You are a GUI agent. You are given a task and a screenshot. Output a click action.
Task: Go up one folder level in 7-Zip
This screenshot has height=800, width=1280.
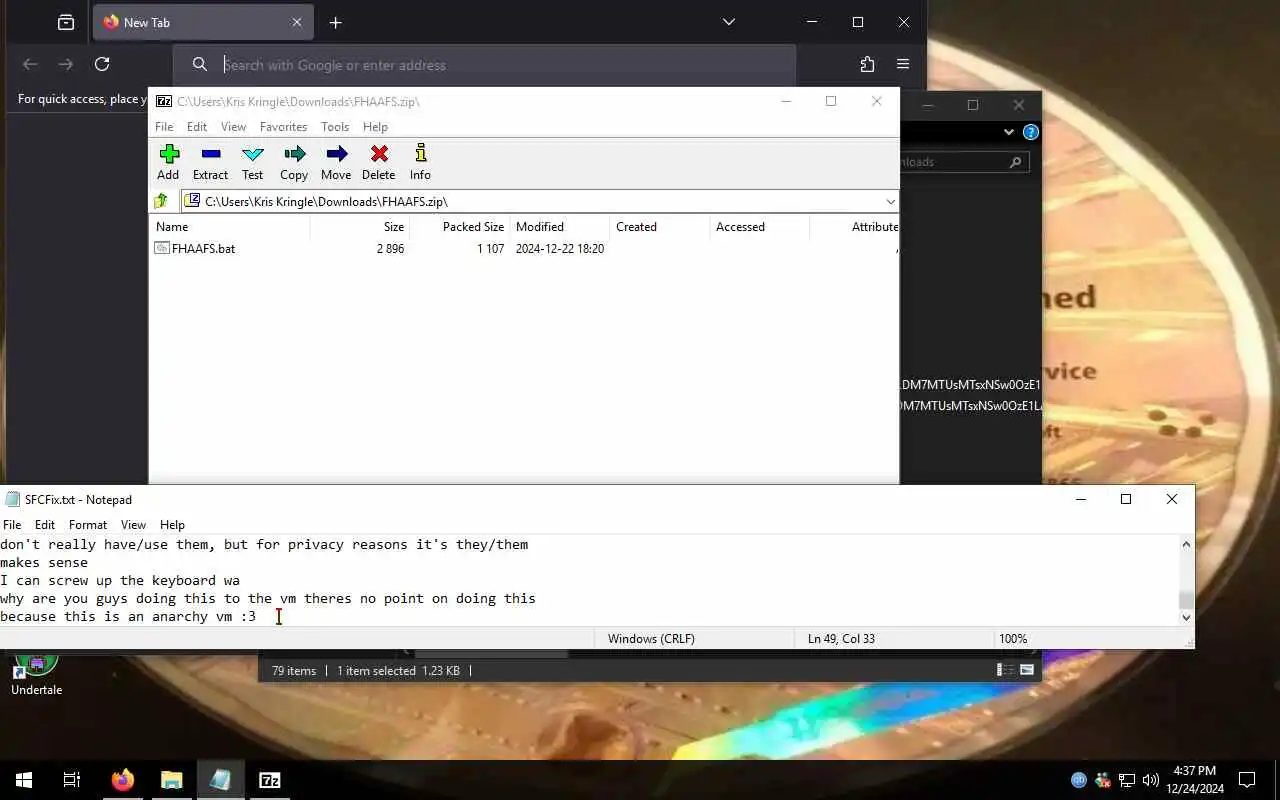tap(161, 201)
